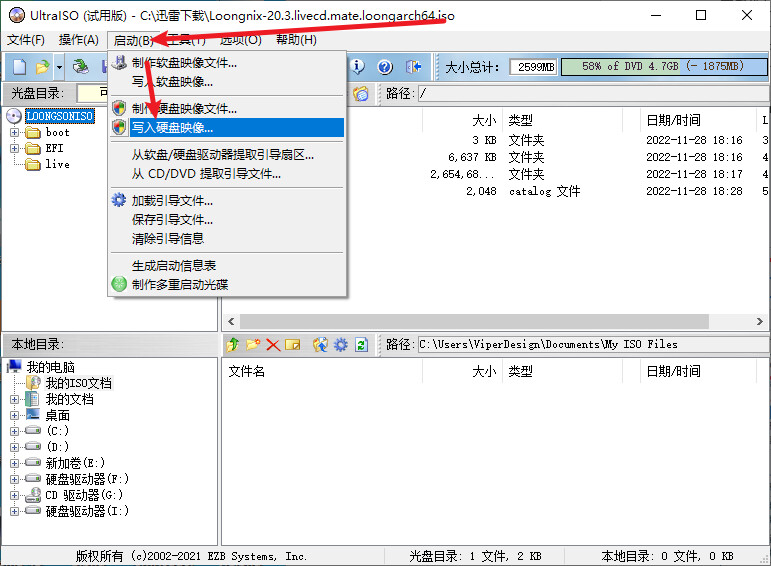Click the 58% of DVD capacity bar

(x=664, y=67)
